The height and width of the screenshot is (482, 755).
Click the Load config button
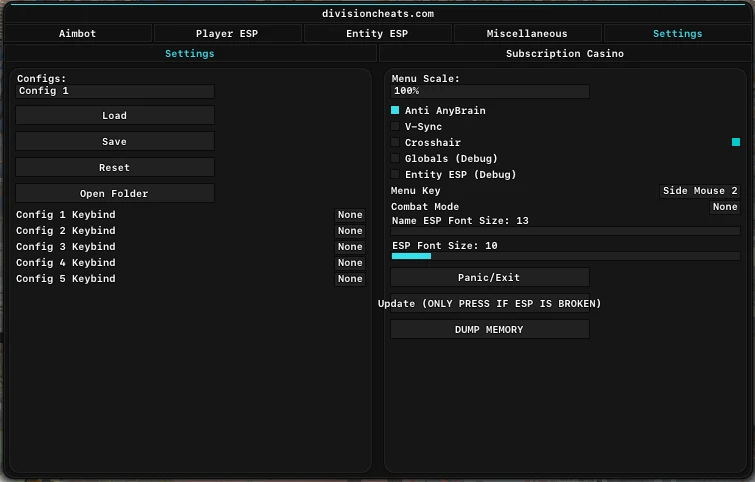[x=115, y=116]
